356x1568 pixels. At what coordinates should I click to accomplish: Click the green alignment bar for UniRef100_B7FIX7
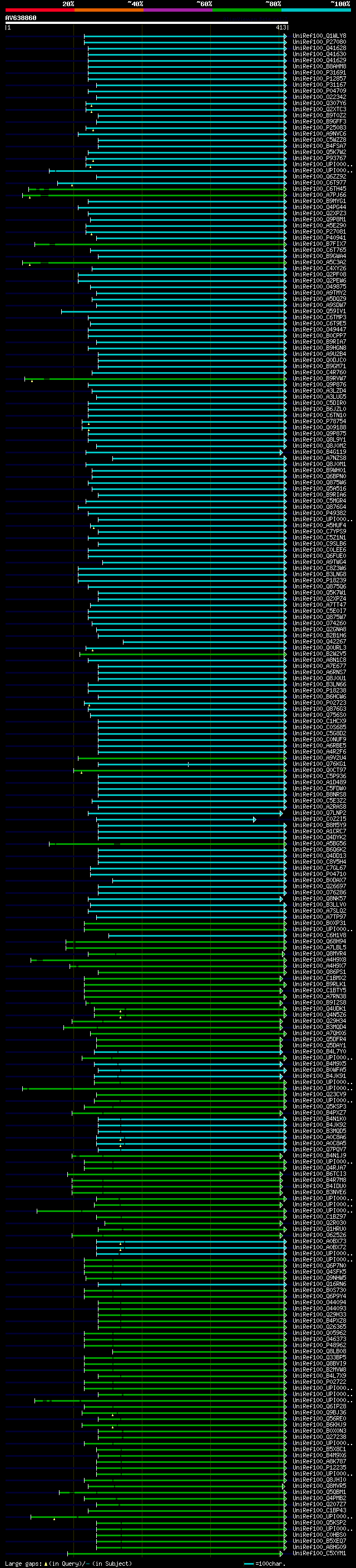(x=160, y=244)
